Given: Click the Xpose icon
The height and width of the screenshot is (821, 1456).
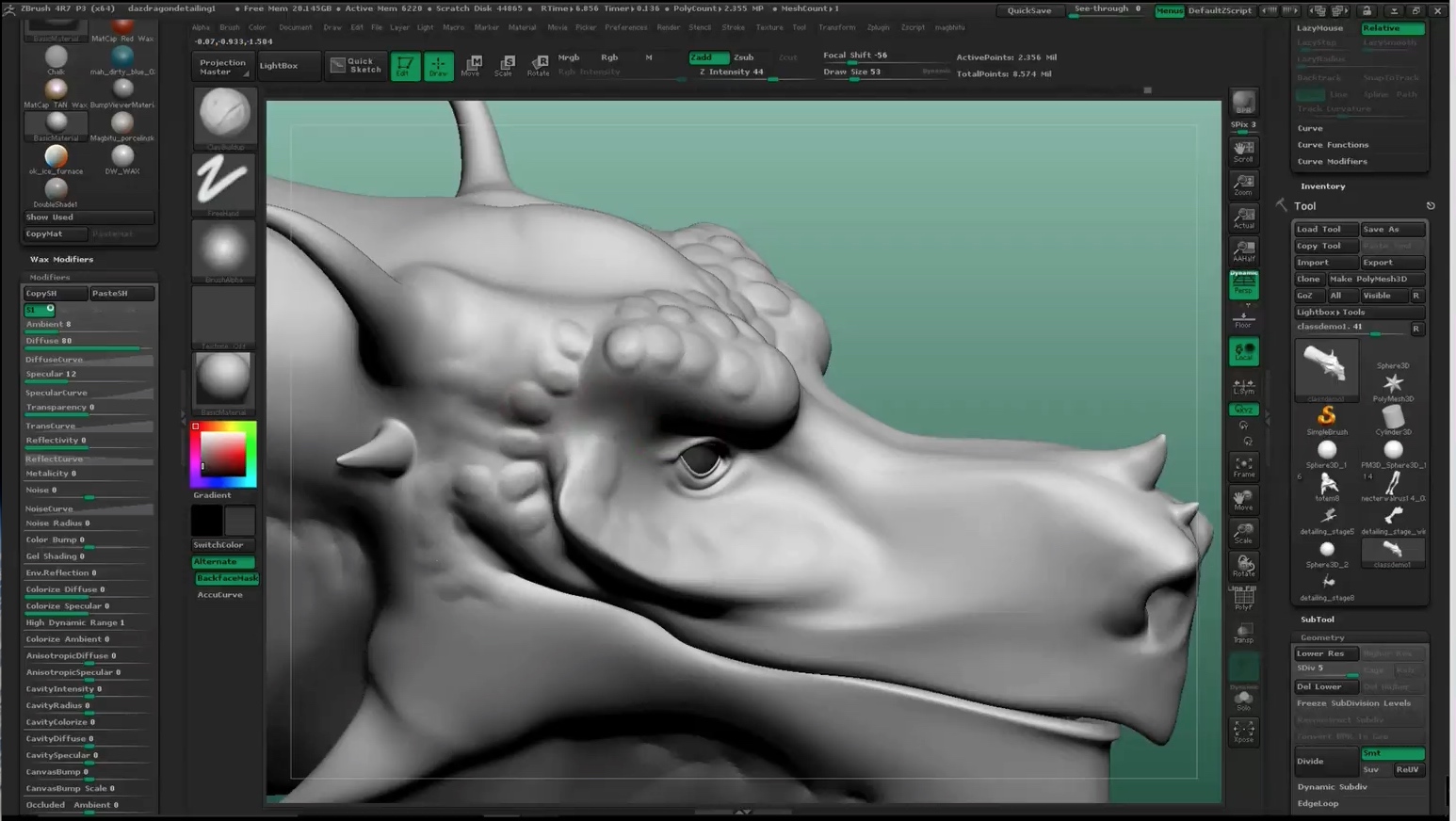Looking at the screenshot, I should click(x=1243, y=732).
